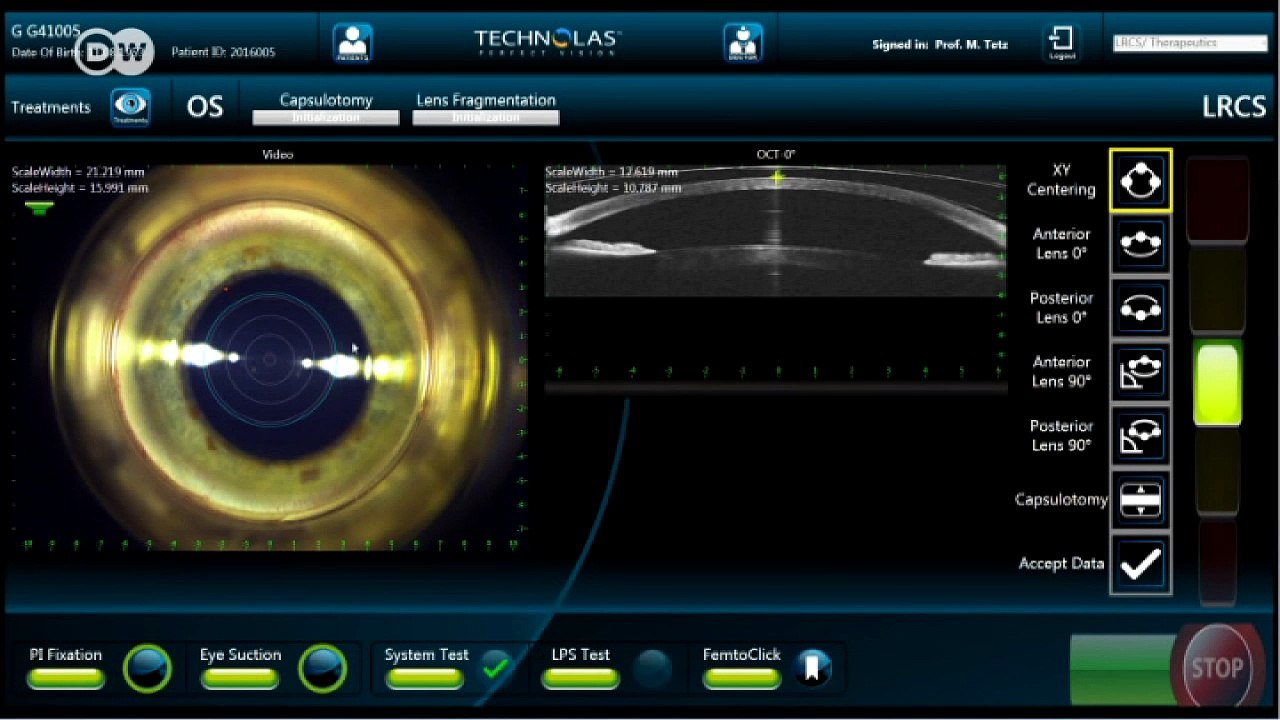Screen dimensions: 1280x720
Task: Click the "Treatments" label
Action: point(51,107)
